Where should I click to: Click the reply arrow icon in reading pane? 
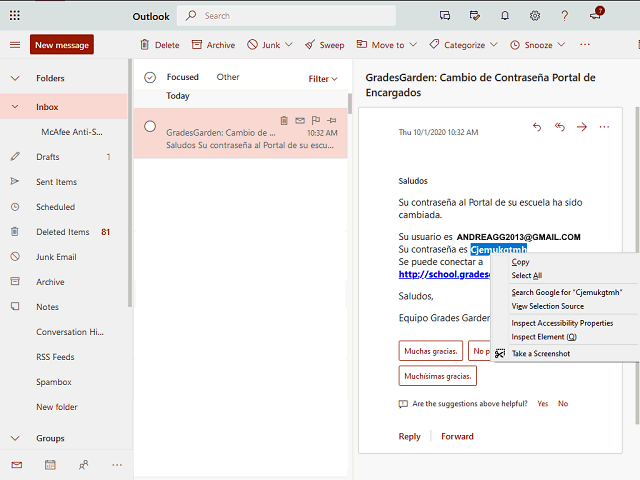537,127
